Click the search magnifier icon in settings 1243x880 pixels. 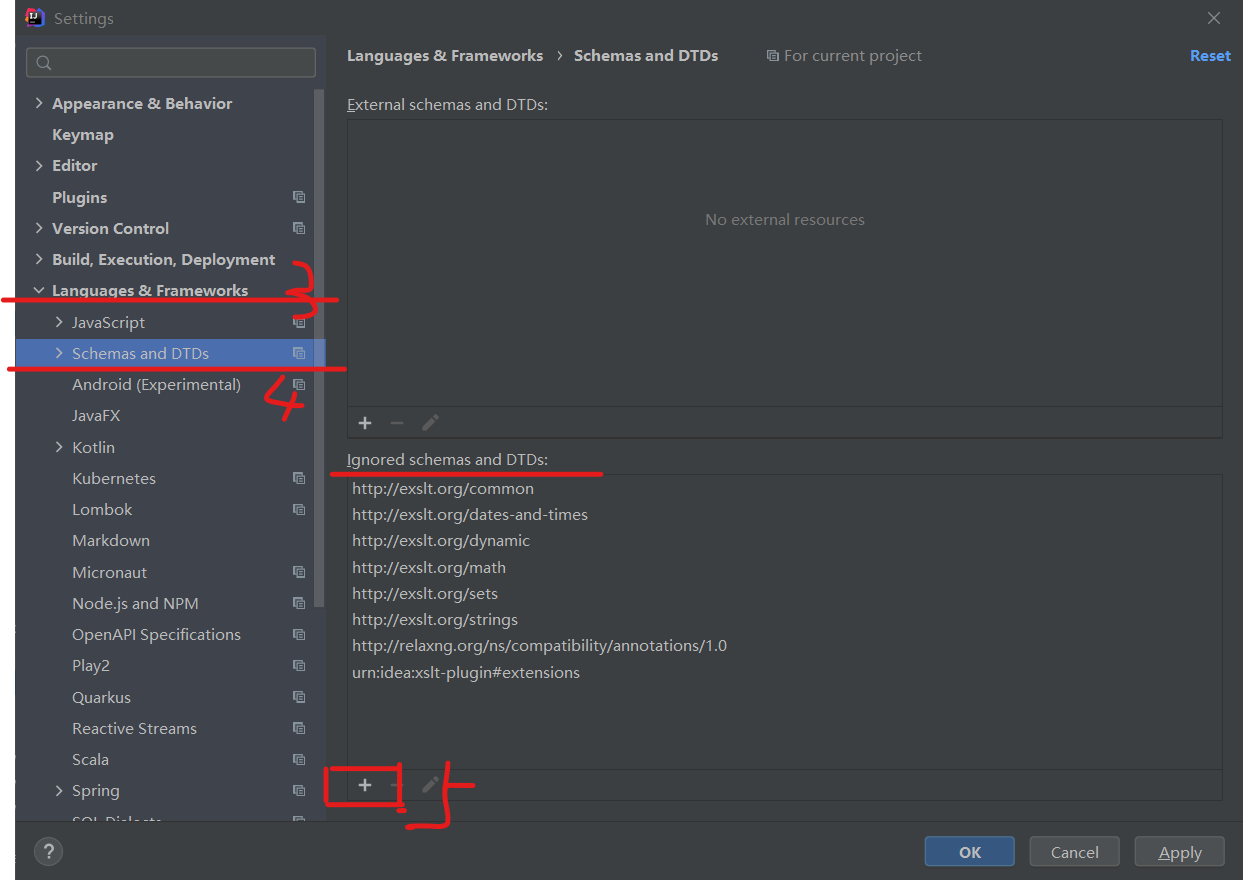[x=44, y=63]
